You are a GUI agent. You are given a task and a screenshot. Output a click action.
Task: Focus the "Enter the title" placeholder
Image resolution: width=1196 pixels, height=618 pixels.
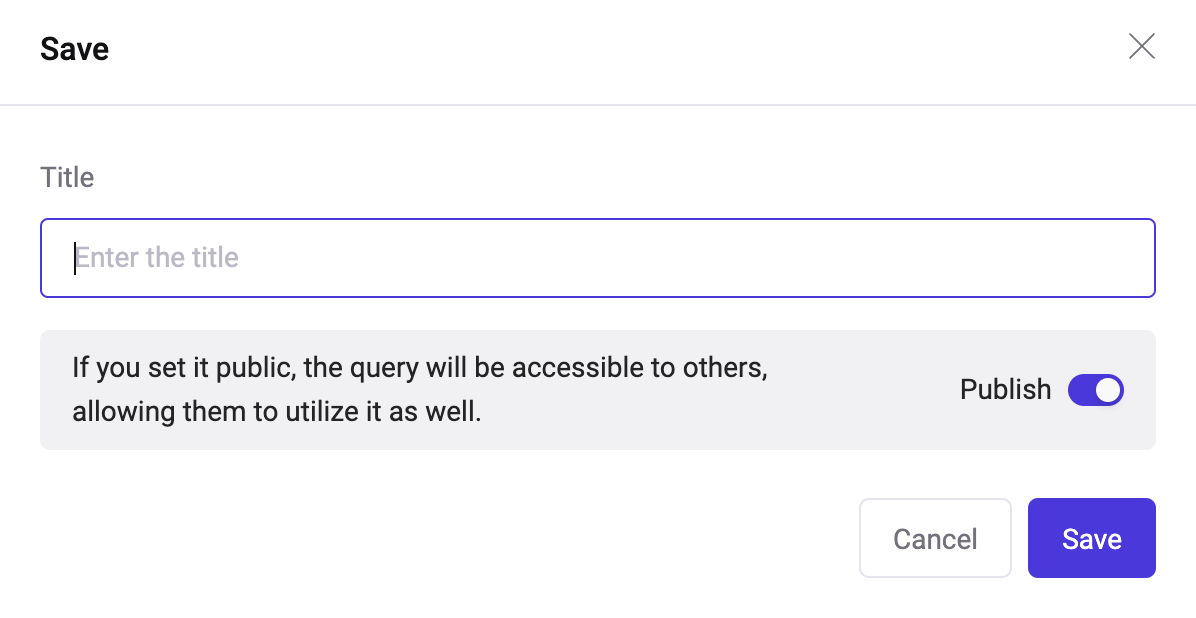click(158, 258)
